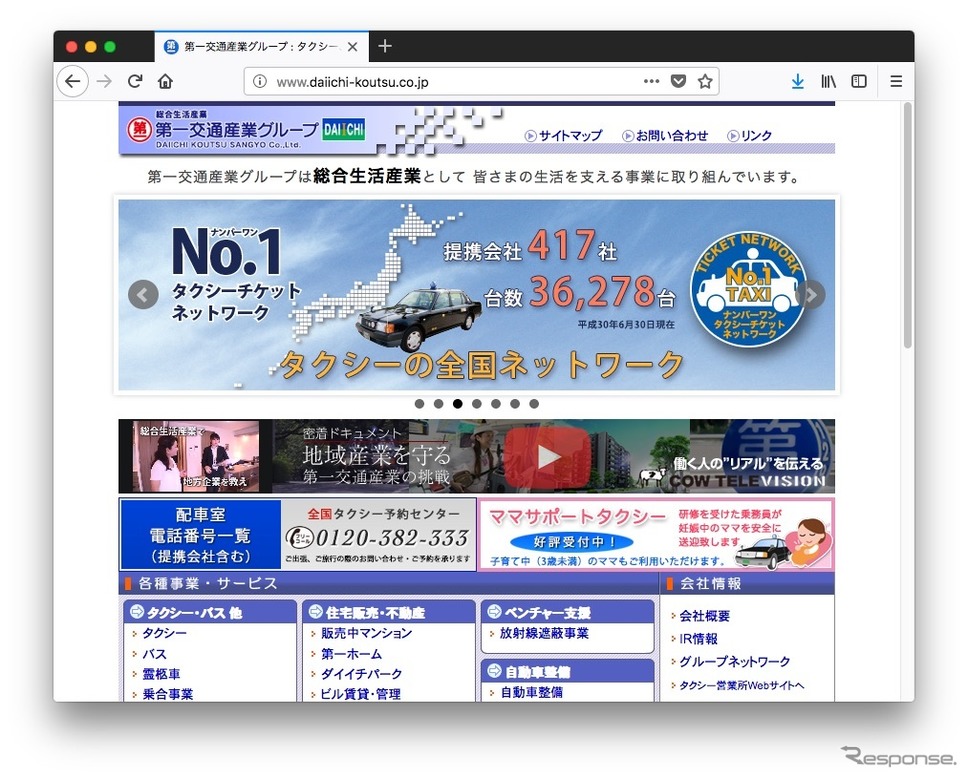Open the お問い合わせ link
Screen dimensions: 968x778
pyautogui.click(x=665, y=135)
